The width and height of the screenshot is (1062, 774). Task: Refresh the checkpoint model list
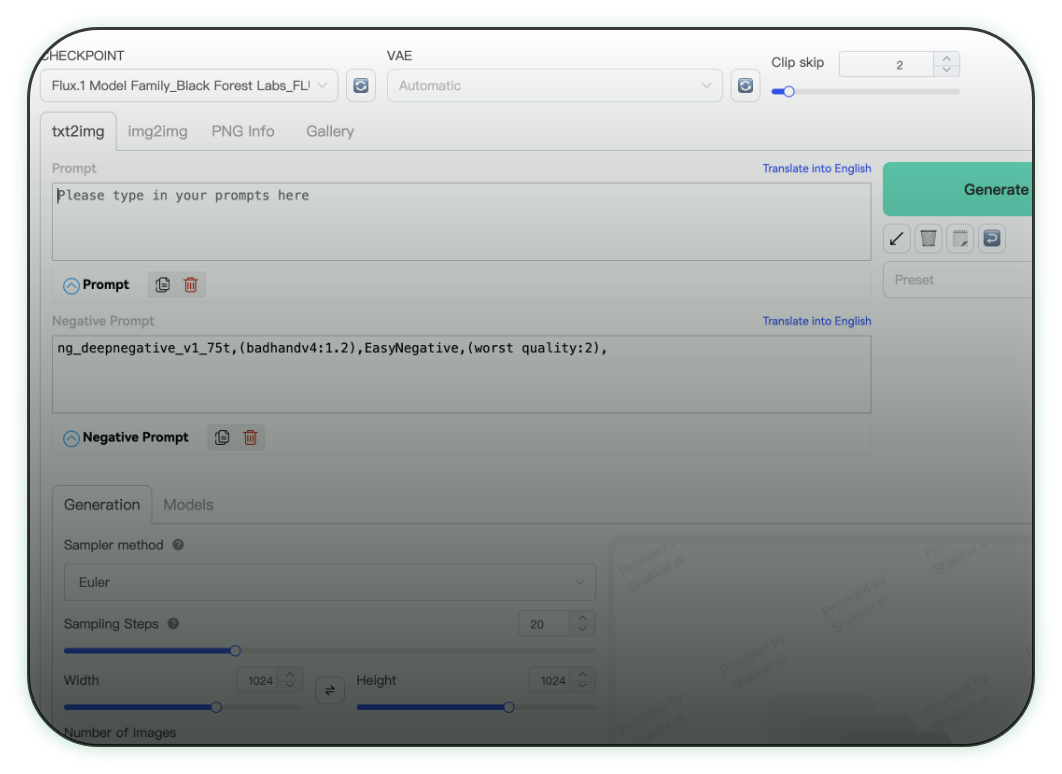pyautogui.click(x=360, y=86)
